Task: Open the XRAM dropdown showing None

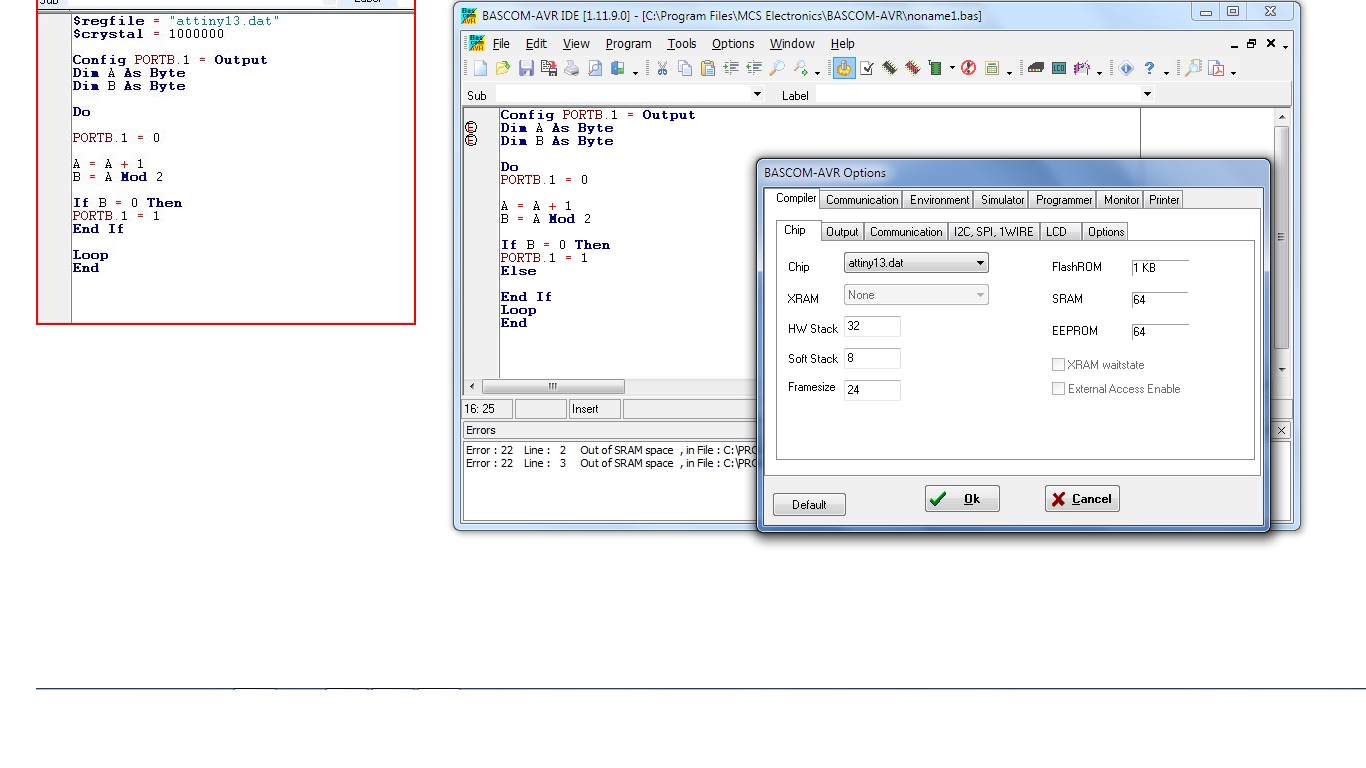Action: (916, 295)
